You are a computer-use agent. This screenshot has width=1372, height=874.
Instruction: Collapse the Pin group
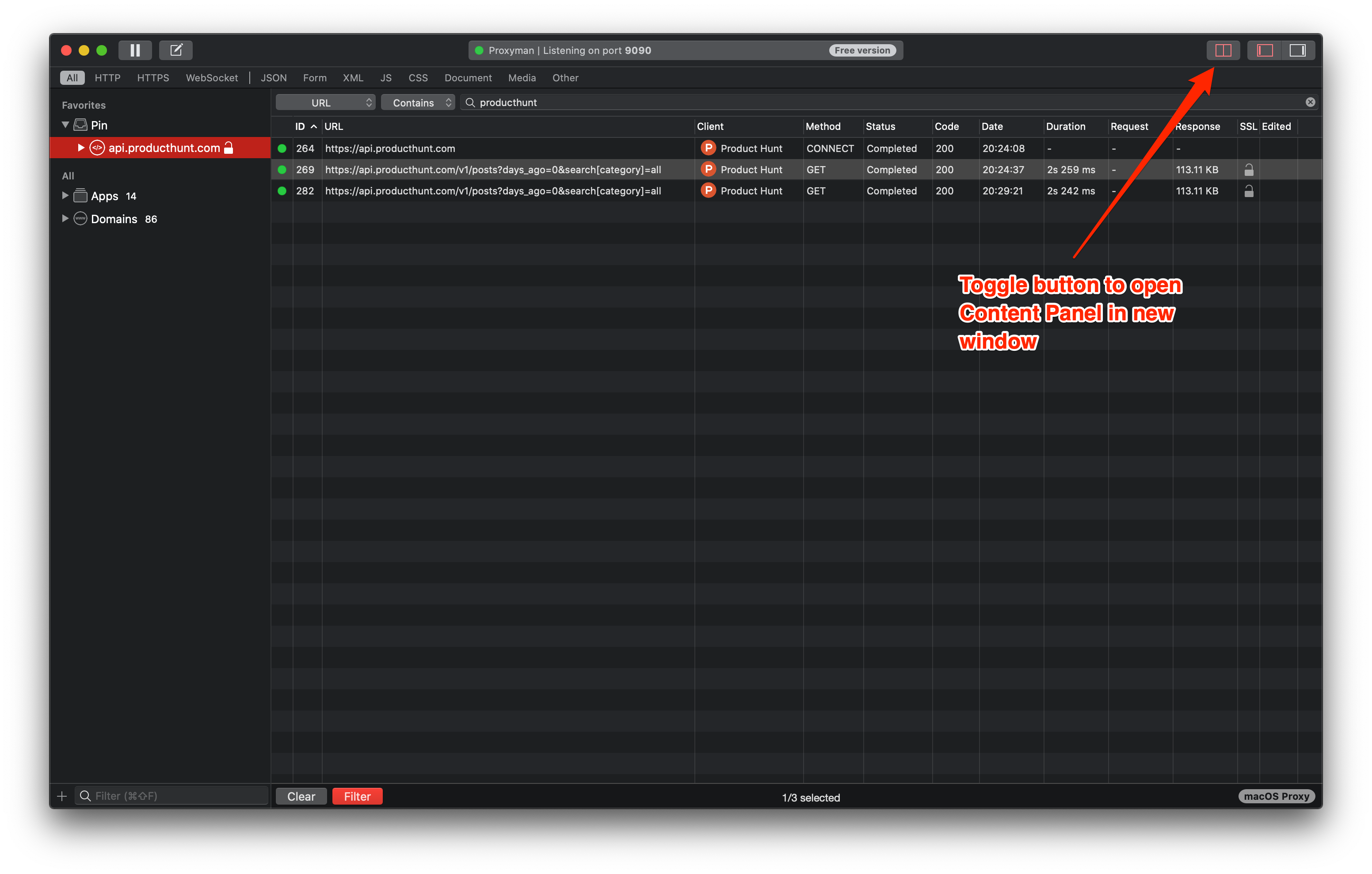coord(65,125)
